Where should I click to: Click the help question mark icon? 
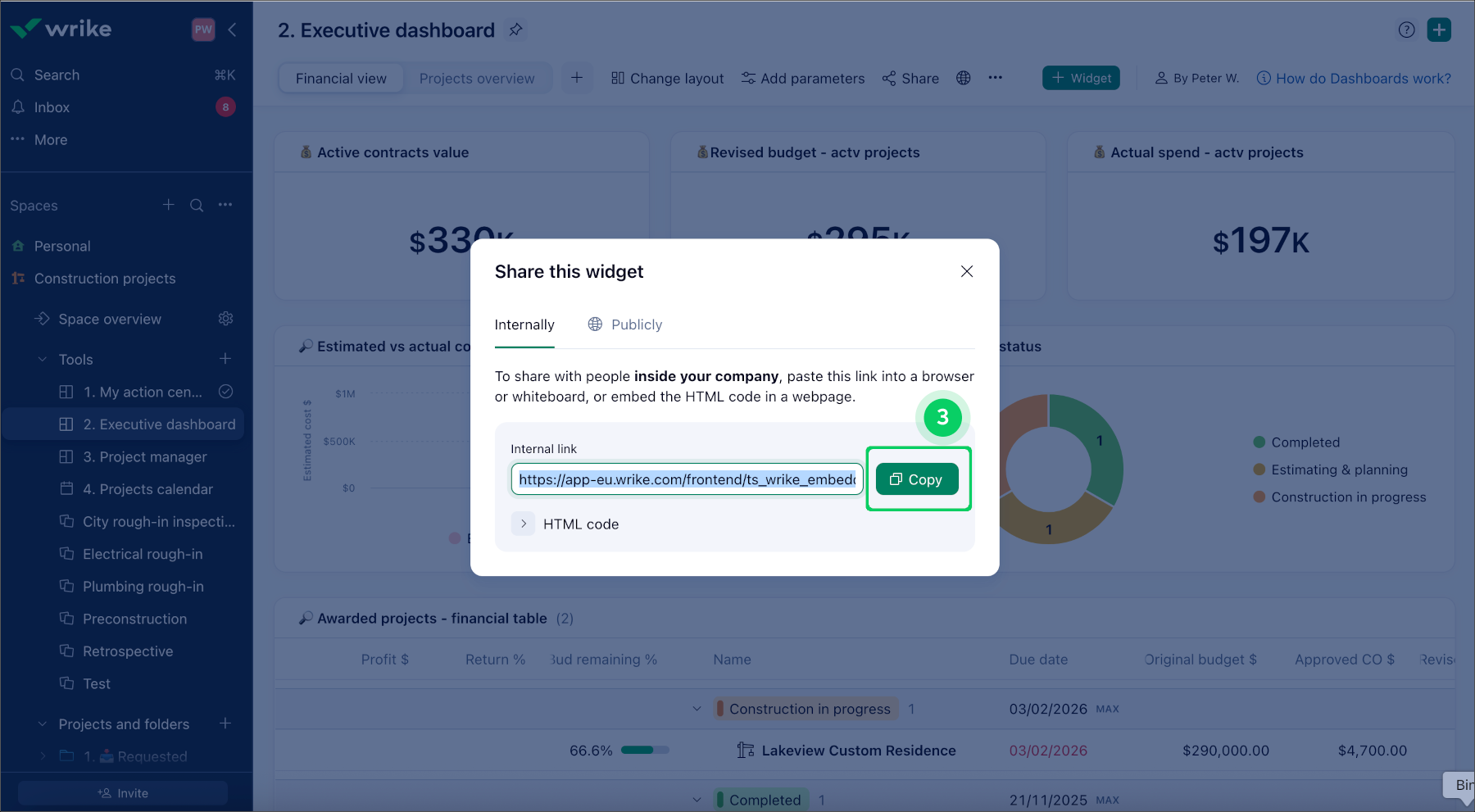[x=1406, y=30]
